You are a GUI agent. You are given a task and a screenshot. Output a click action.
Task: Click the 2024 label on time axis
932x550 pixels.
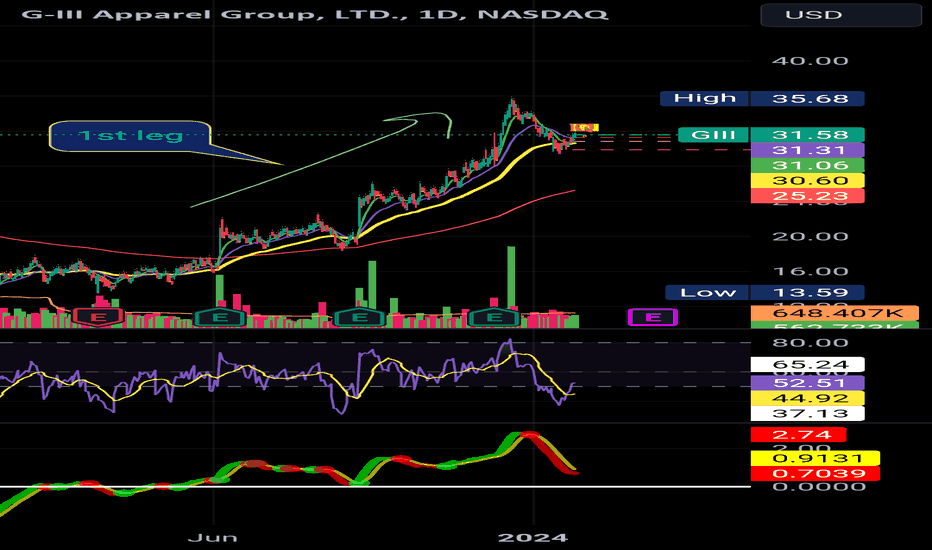coord(533,538)
